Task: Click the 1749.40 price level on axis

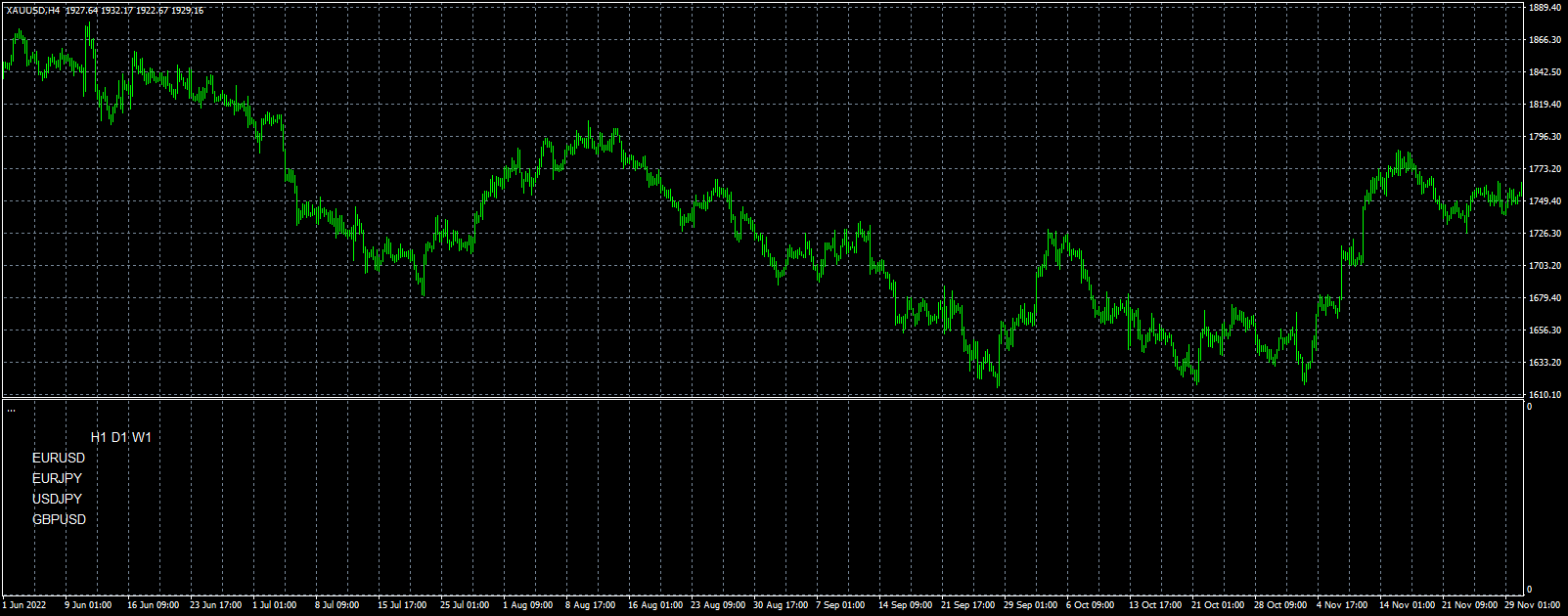Action: point(1545,201)
